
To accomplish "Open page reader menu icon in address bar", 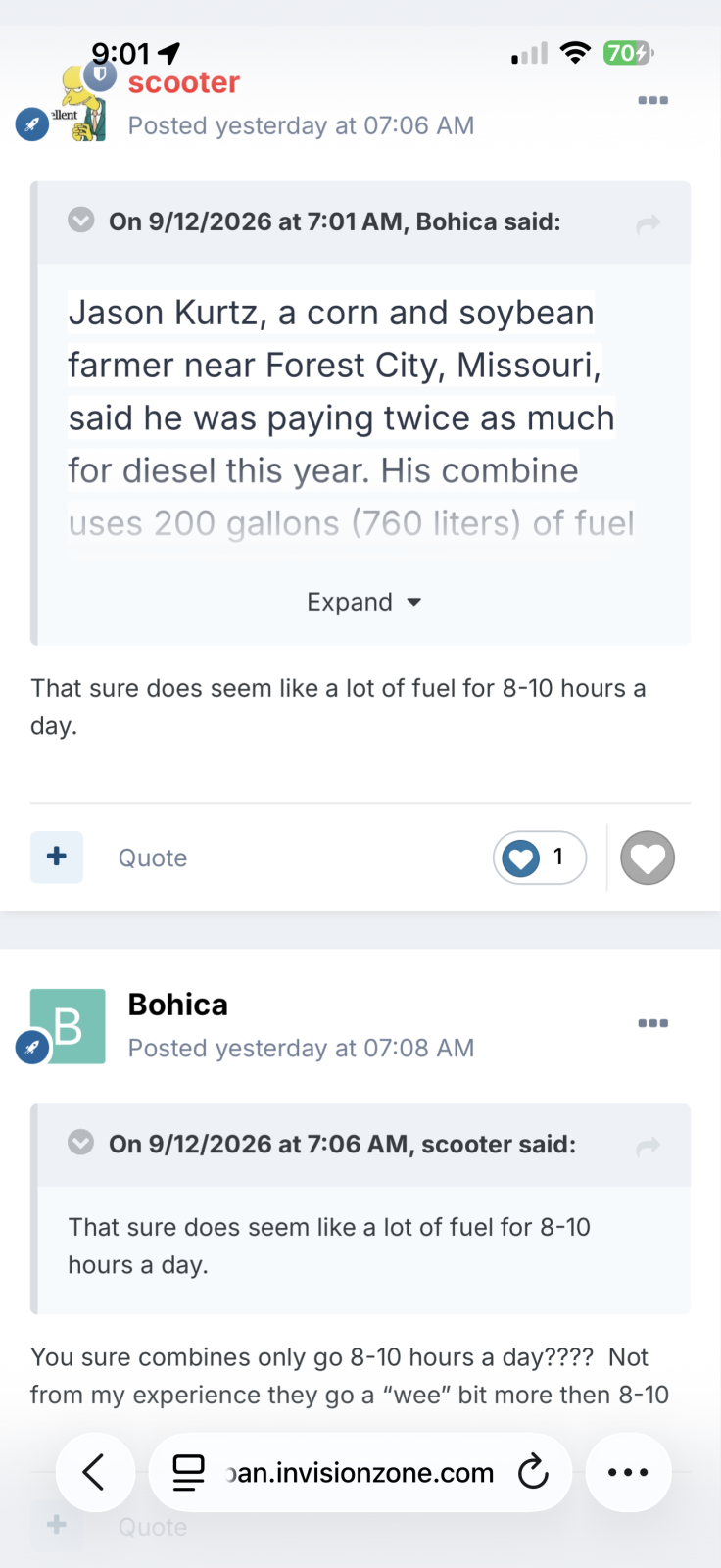I will pyautogui.click(x=188, y=1472).
